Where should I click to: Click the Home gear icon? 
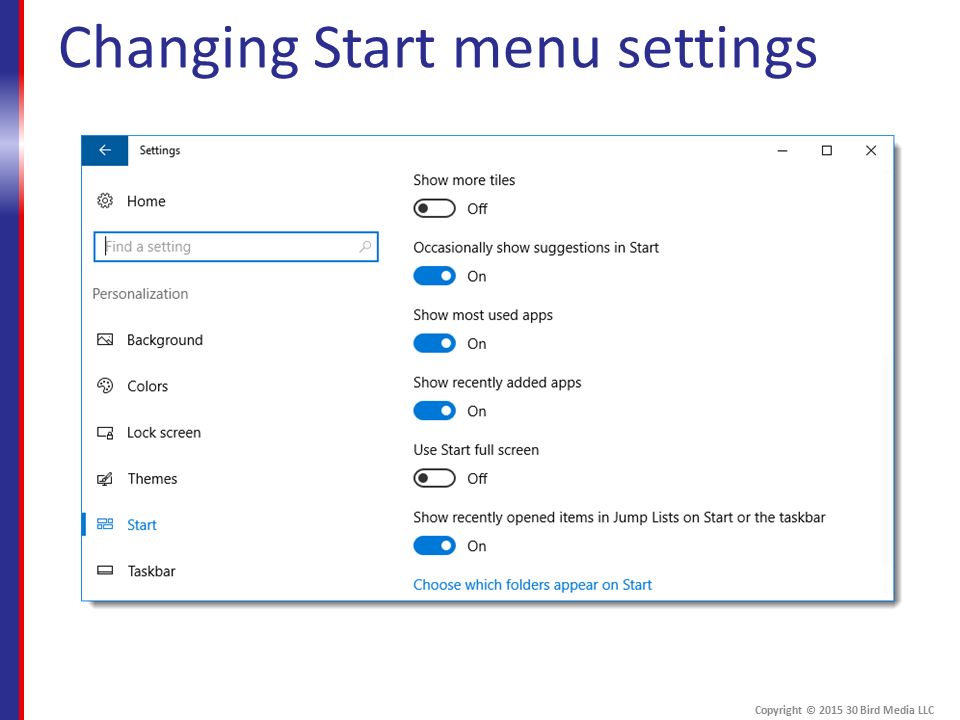click(x=105, y=201)
